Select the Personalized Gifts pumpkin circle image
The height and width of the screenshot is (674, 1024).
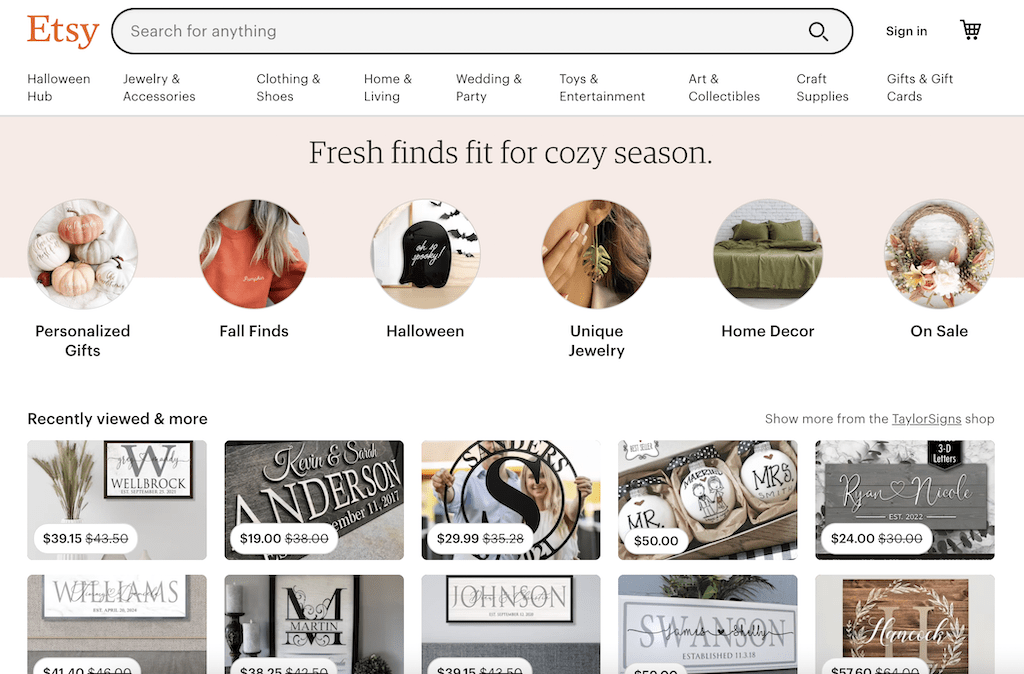coord(83,254)
